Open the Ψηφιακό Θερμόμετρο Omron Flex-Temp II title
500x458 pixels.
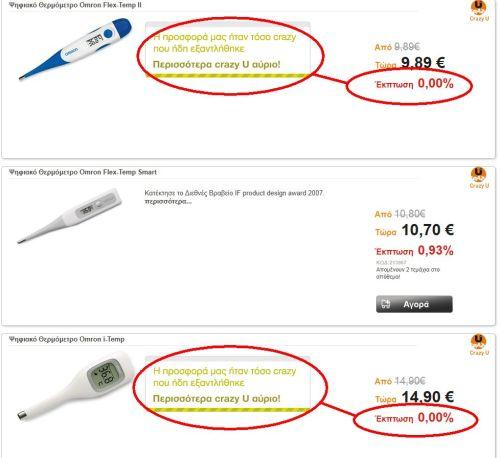pyautogui.click(x=75, y=5)
